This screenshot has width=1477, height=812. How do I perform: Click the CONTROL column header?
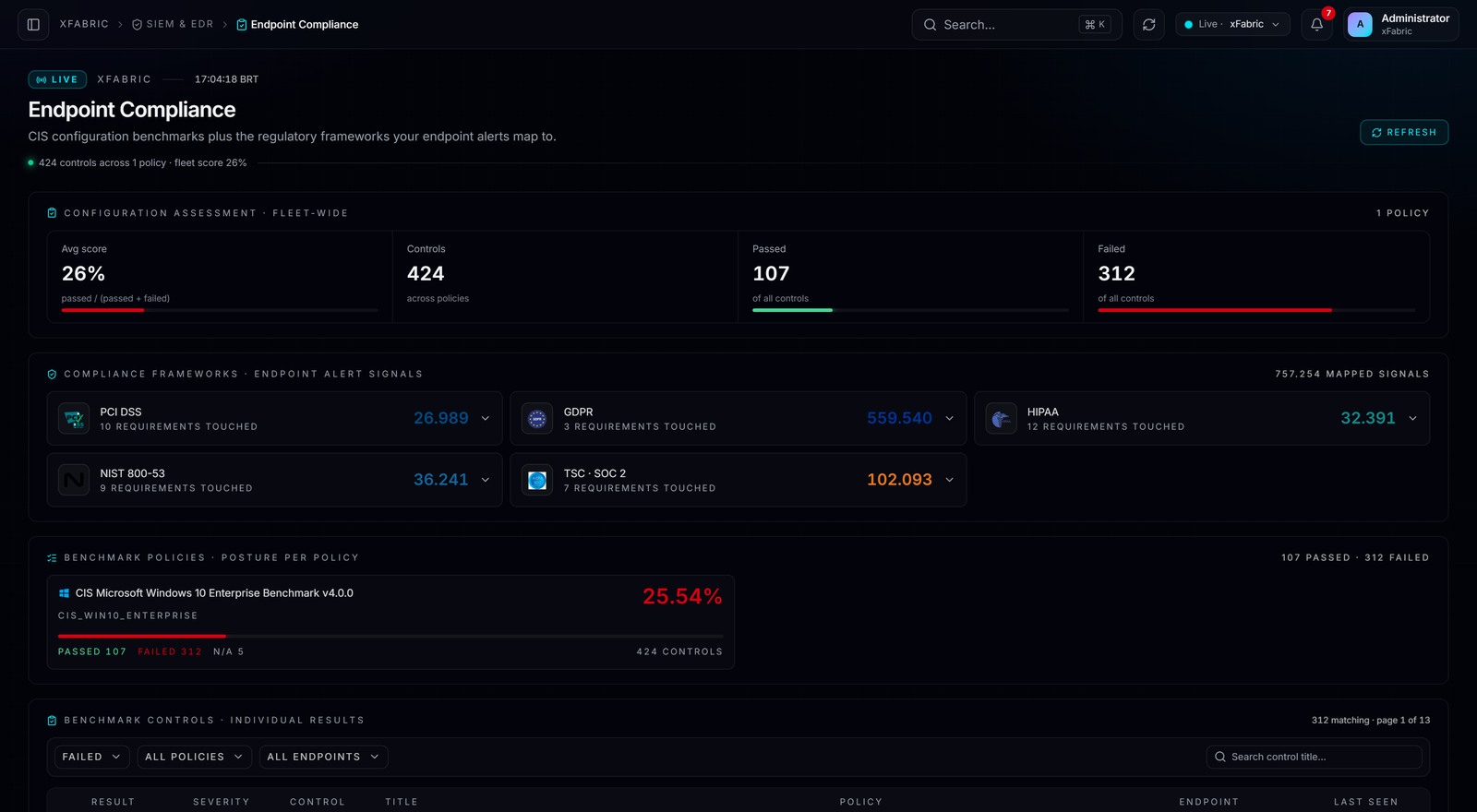click(x=318, y=803)
